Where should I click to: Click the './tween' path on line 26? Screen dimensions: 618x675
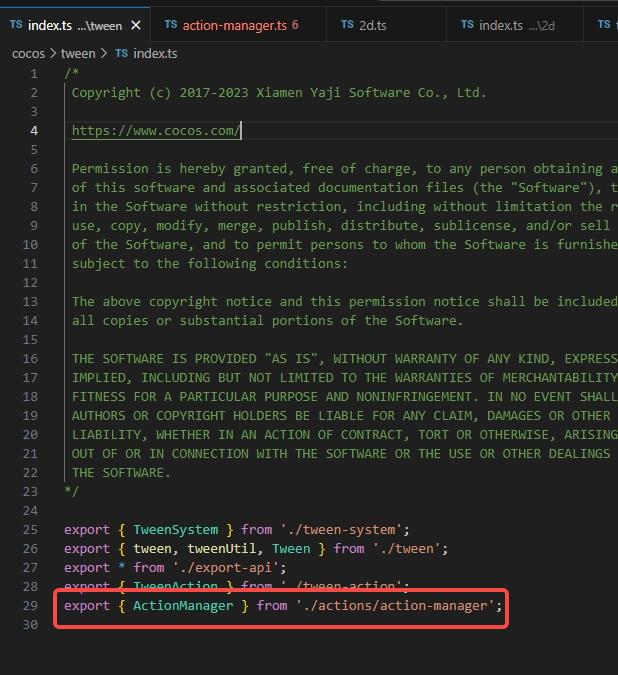(x=407, y=548)
